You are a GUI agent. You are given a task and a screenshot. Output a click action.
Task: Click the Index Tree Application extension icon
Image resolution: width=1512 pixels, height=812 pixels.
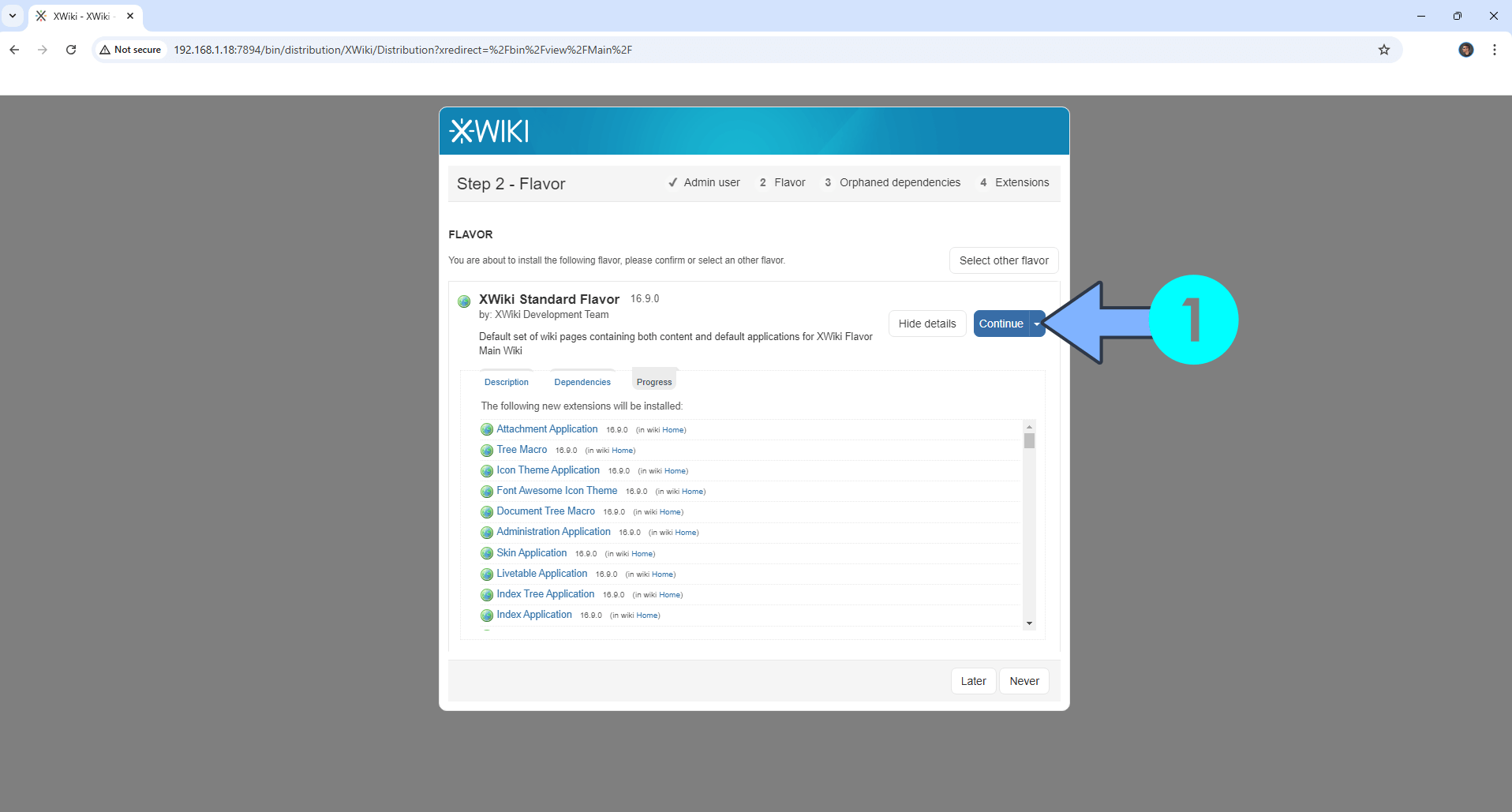point(487,595)
